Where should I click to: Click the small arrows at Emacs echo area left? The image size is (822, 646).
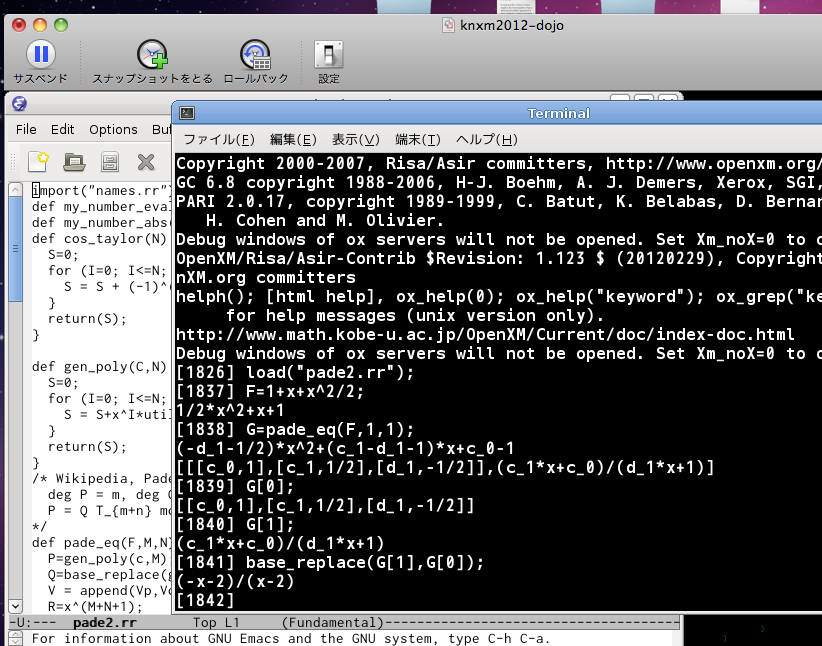pyautogui.click(x=16, y=639)
